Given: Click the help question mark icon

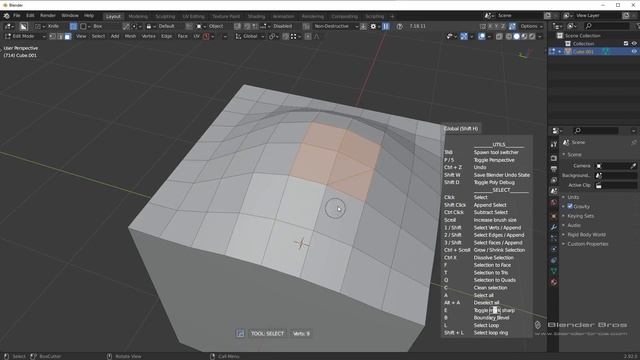Looking at the screenshot, I should click(400, 26).
